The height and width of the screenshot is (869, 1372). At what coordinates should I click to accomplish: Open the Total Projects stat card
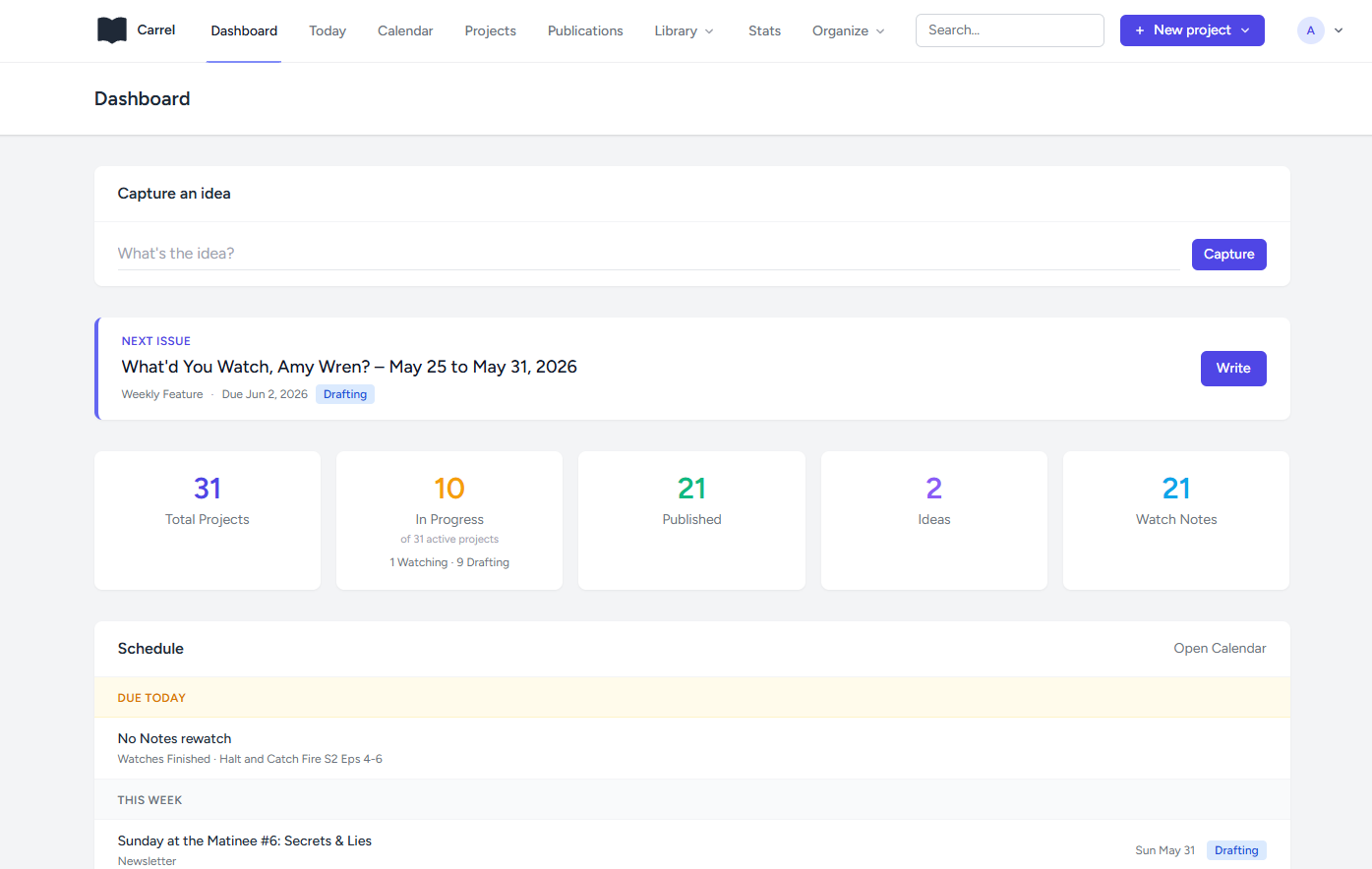pos(208,520)
